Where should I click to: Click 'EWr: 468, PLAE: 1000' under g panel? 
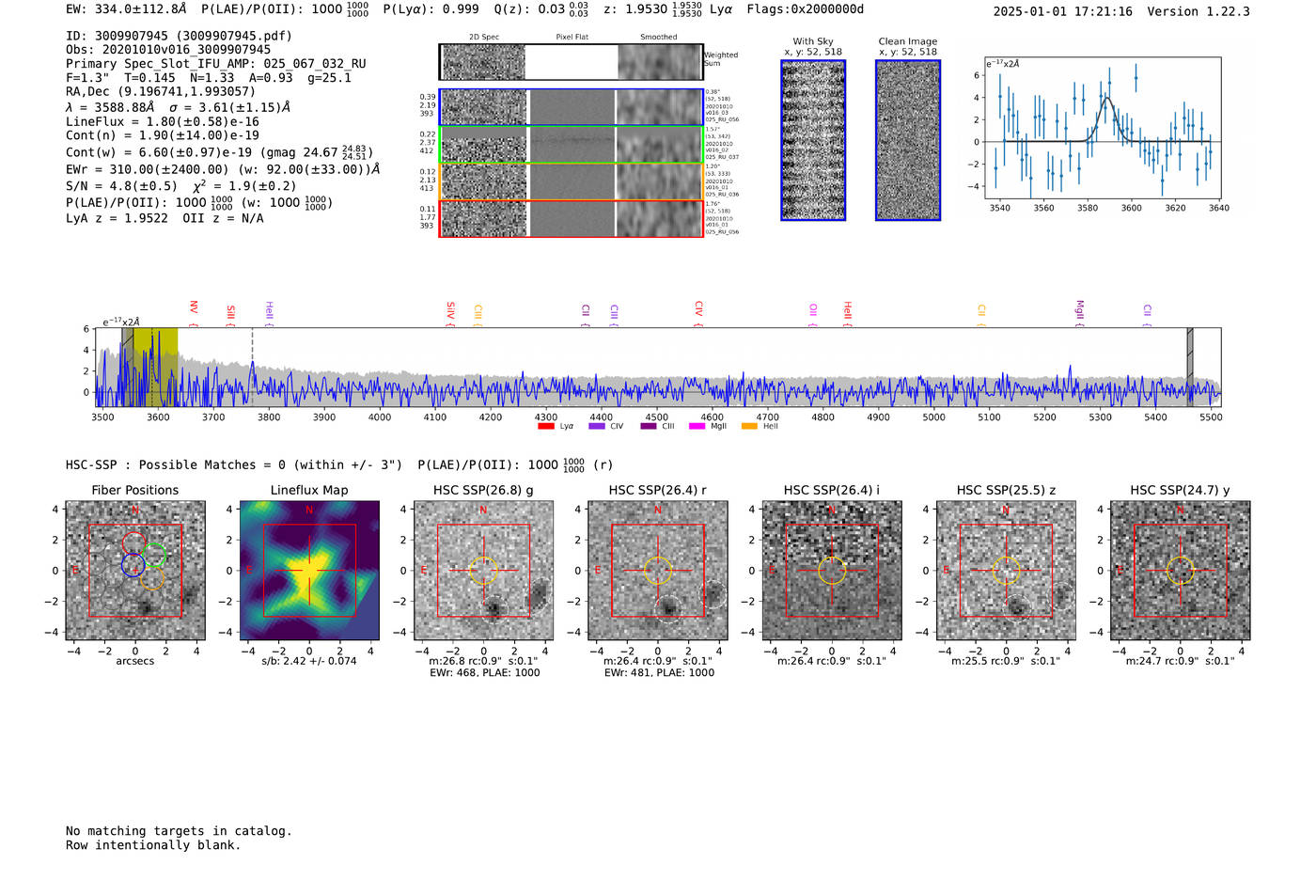[484, 673]
